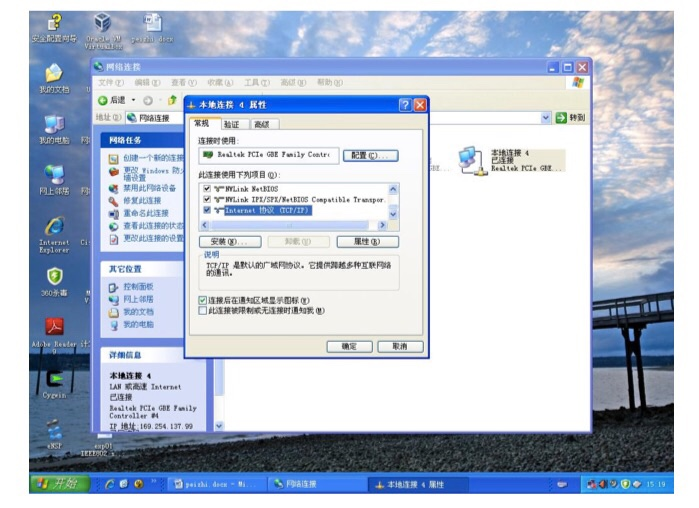Click the component list right scroll arrow
The width and height of the screenshot is (699, 508).
click(x=382, y=225)
